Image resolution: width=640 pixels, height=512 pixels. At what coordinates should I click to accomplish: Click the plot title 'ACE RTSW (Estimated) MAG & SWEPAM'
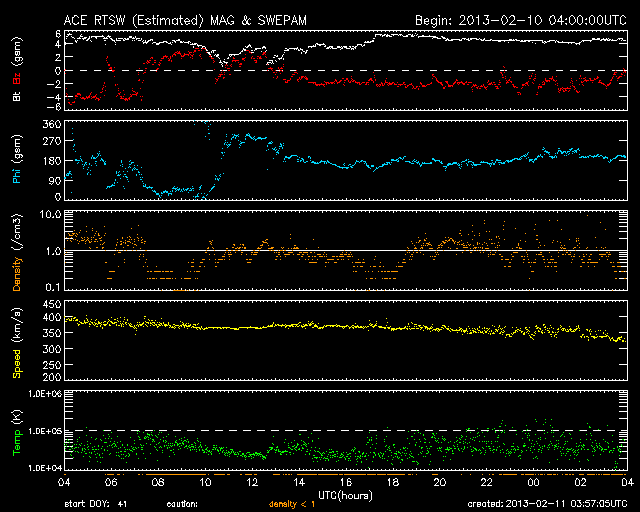point(185,20)
